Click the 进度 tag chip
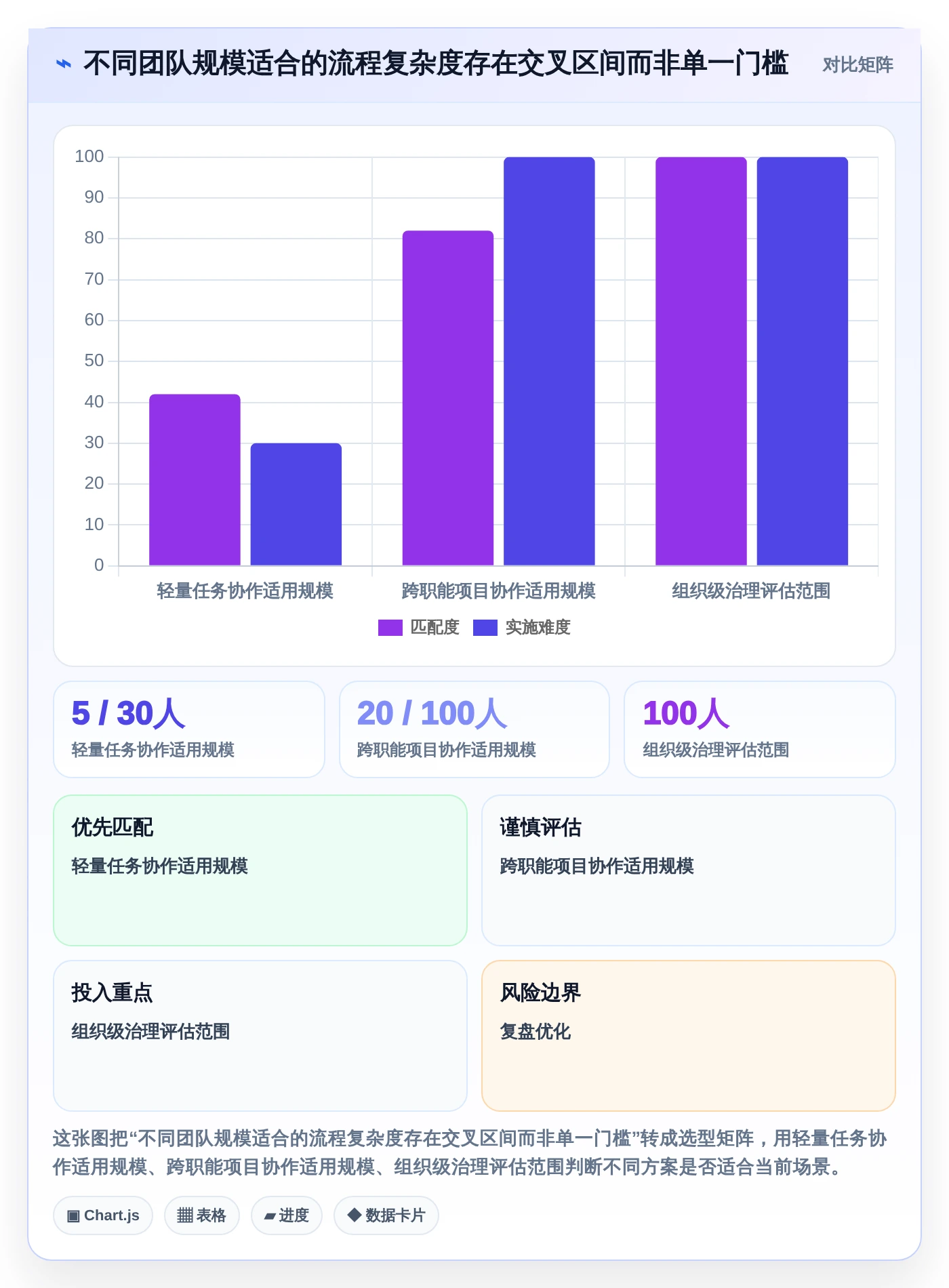The image size is (949, 1288). click(287, 1215)
